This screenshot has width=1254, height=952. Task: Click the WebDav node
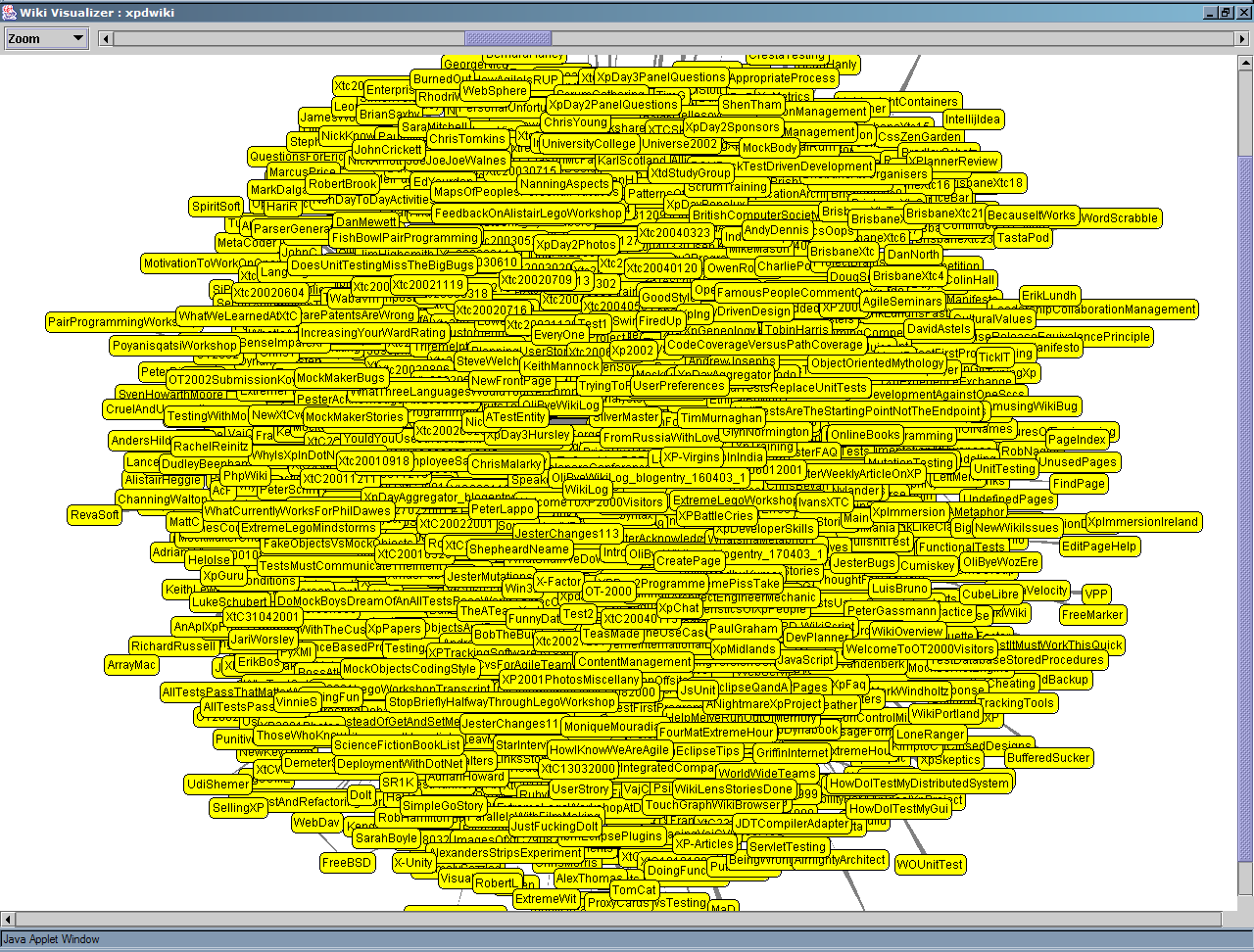coord(316,824)
